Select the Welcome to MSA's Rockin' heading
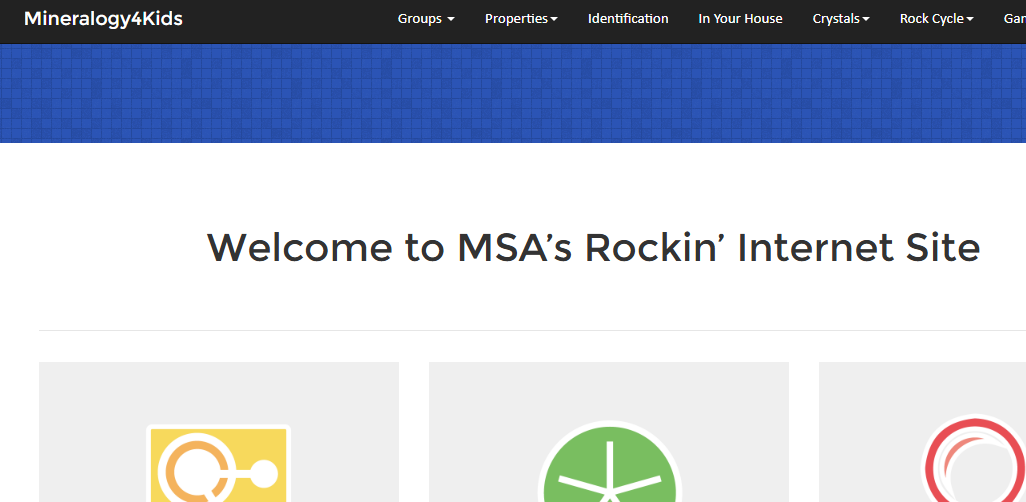Screen dimensions: 1026x502 (x=593, y=248)
